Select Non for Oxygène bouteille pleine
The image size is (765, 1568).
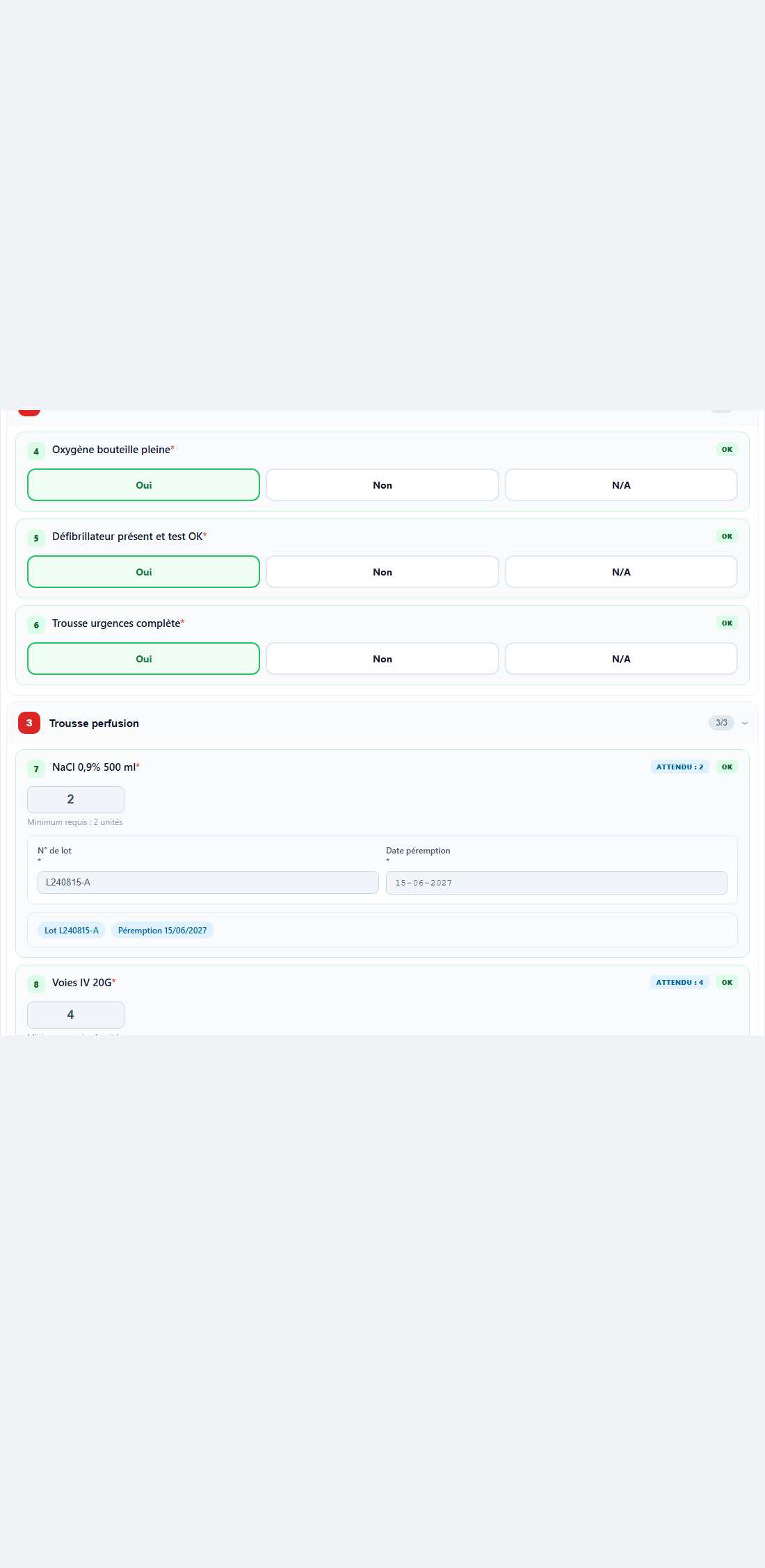(382, 485)
